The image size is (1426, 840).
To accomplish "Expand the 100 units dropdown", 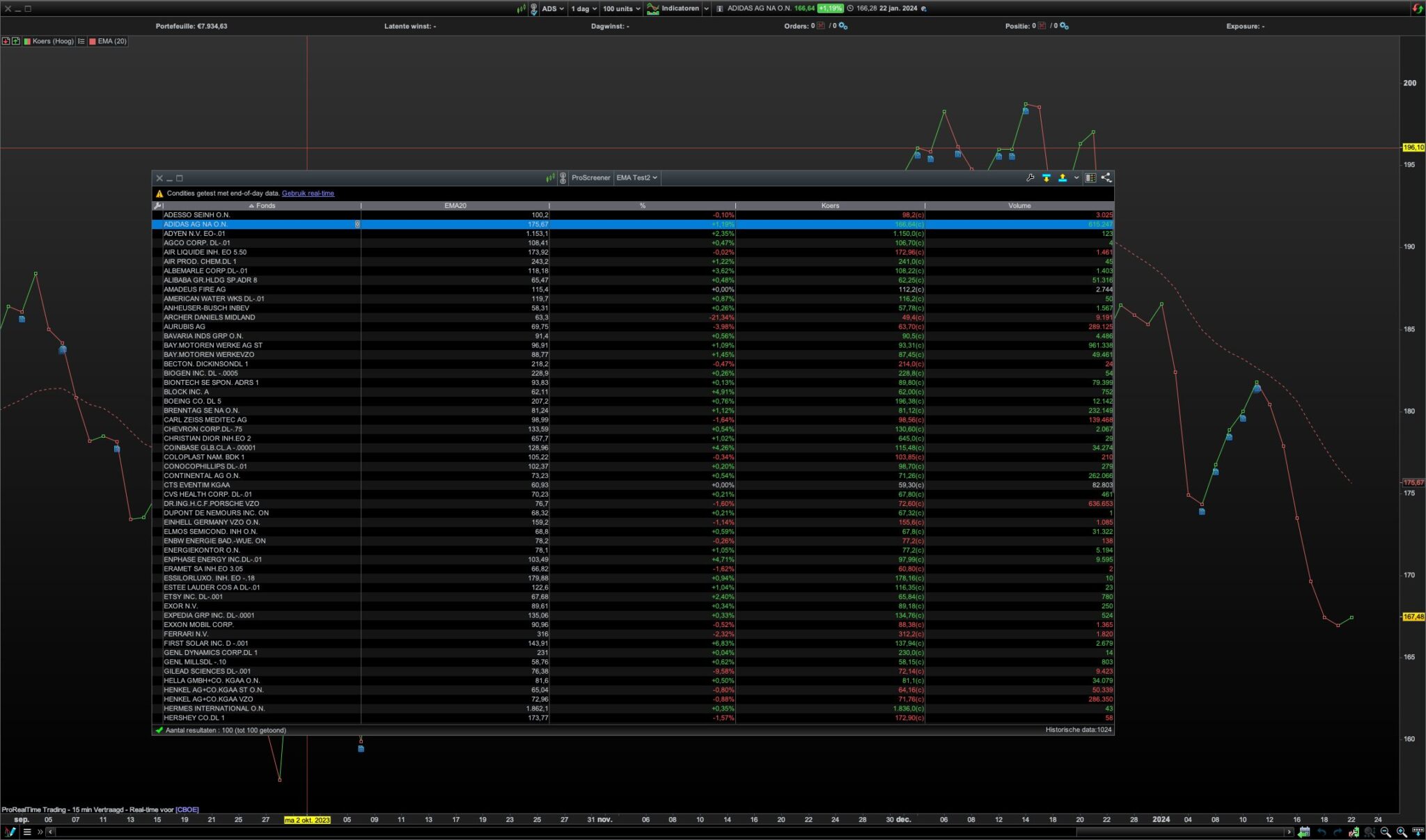I will tap(621, 9).
